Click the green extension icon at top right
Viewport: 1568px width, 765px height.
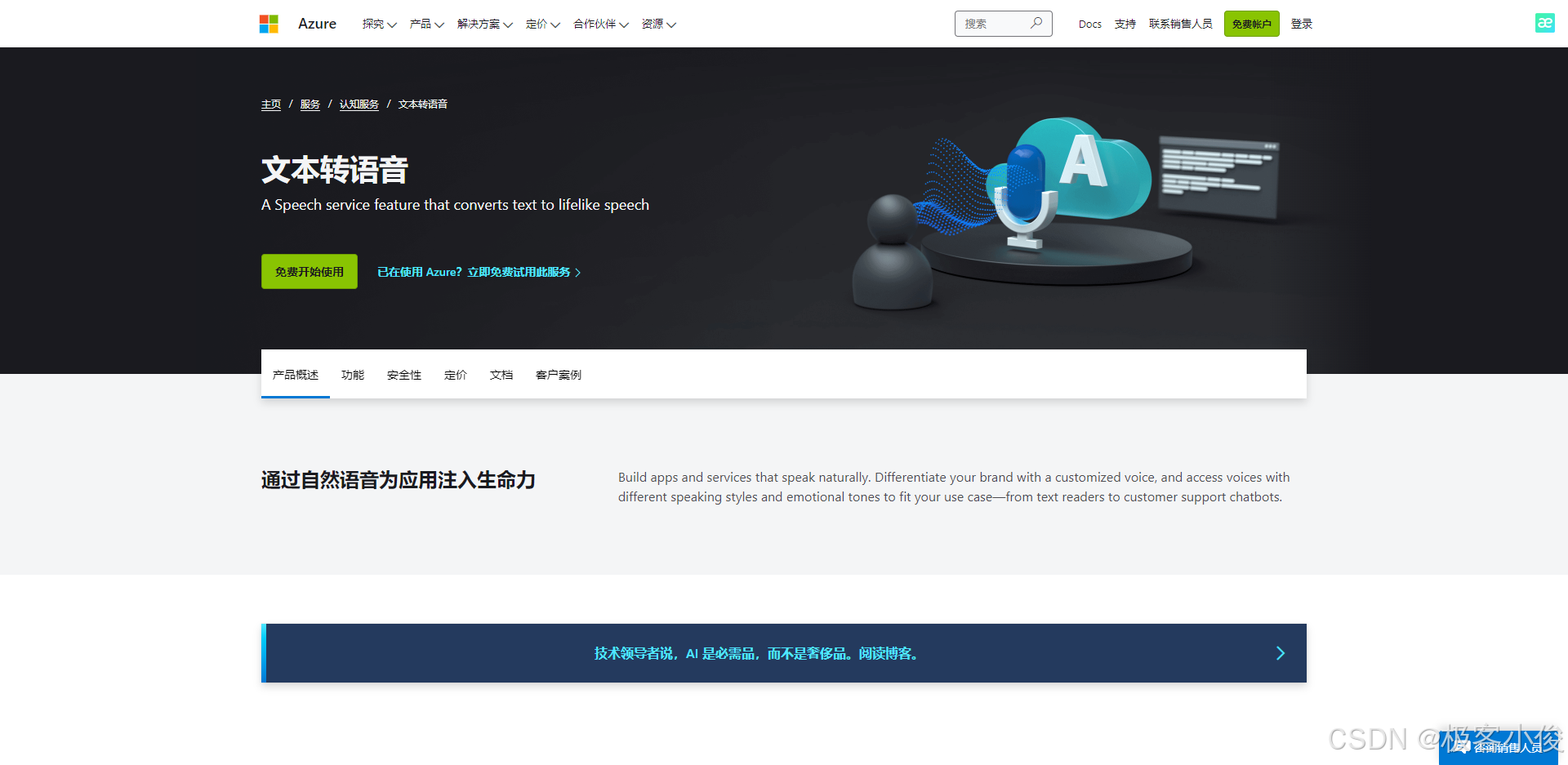(x=1544, y=23)
